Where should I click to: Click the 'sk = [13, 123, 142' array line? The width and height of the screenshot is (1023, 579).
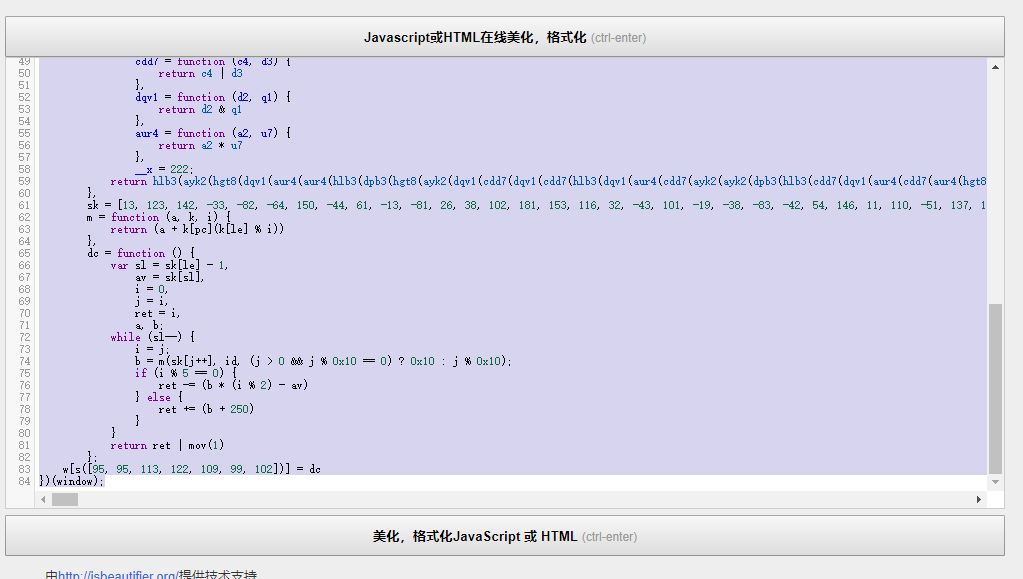coord(536,205)
